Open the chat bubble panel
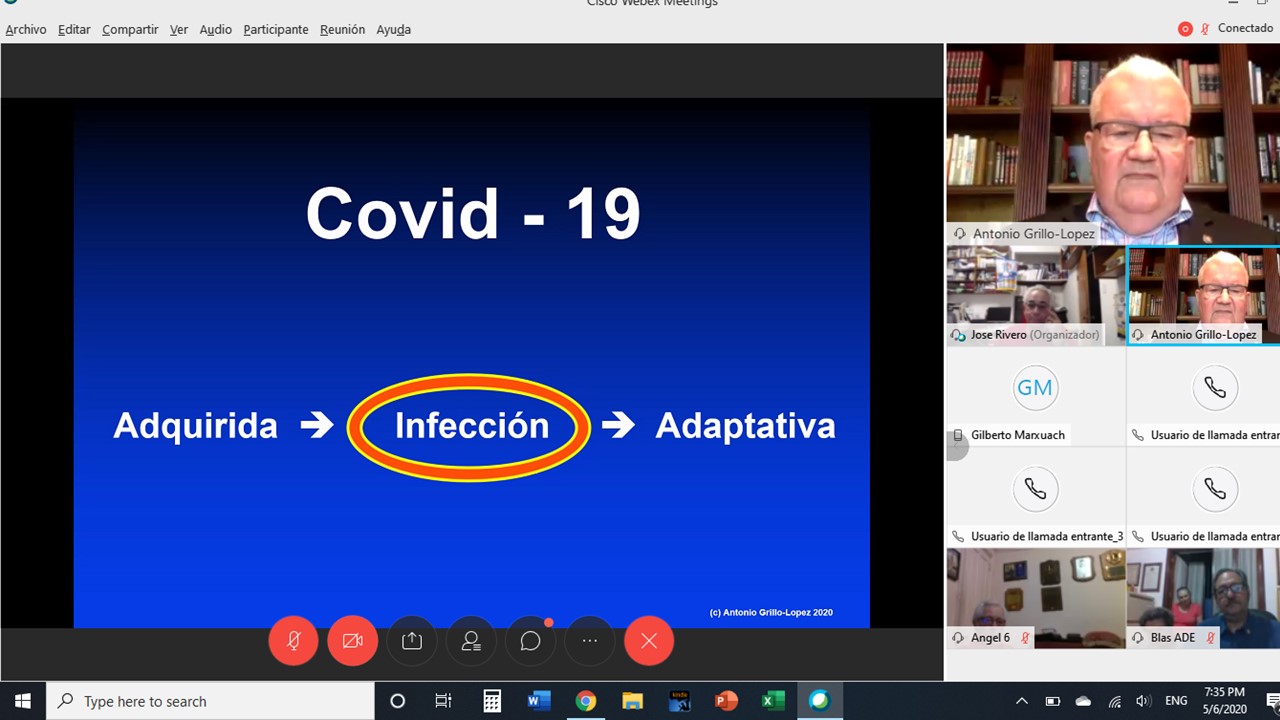This screenshot has height=720, width=1280. click(x=530, y=641)
